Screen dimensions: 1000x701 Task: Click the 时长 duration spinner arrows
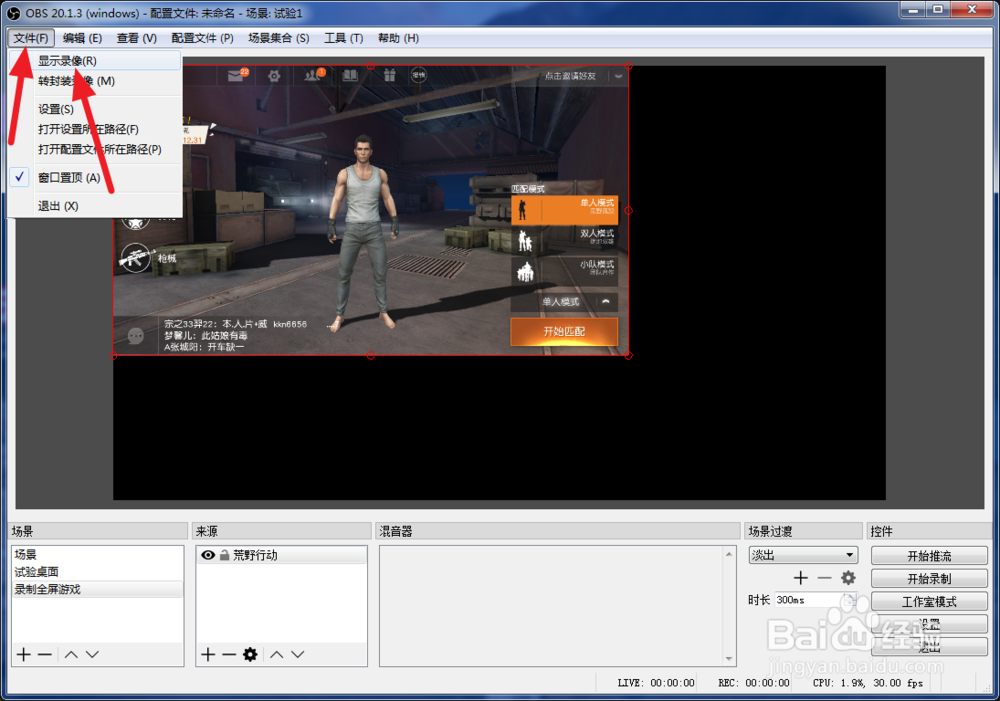[x=851, y=600]
